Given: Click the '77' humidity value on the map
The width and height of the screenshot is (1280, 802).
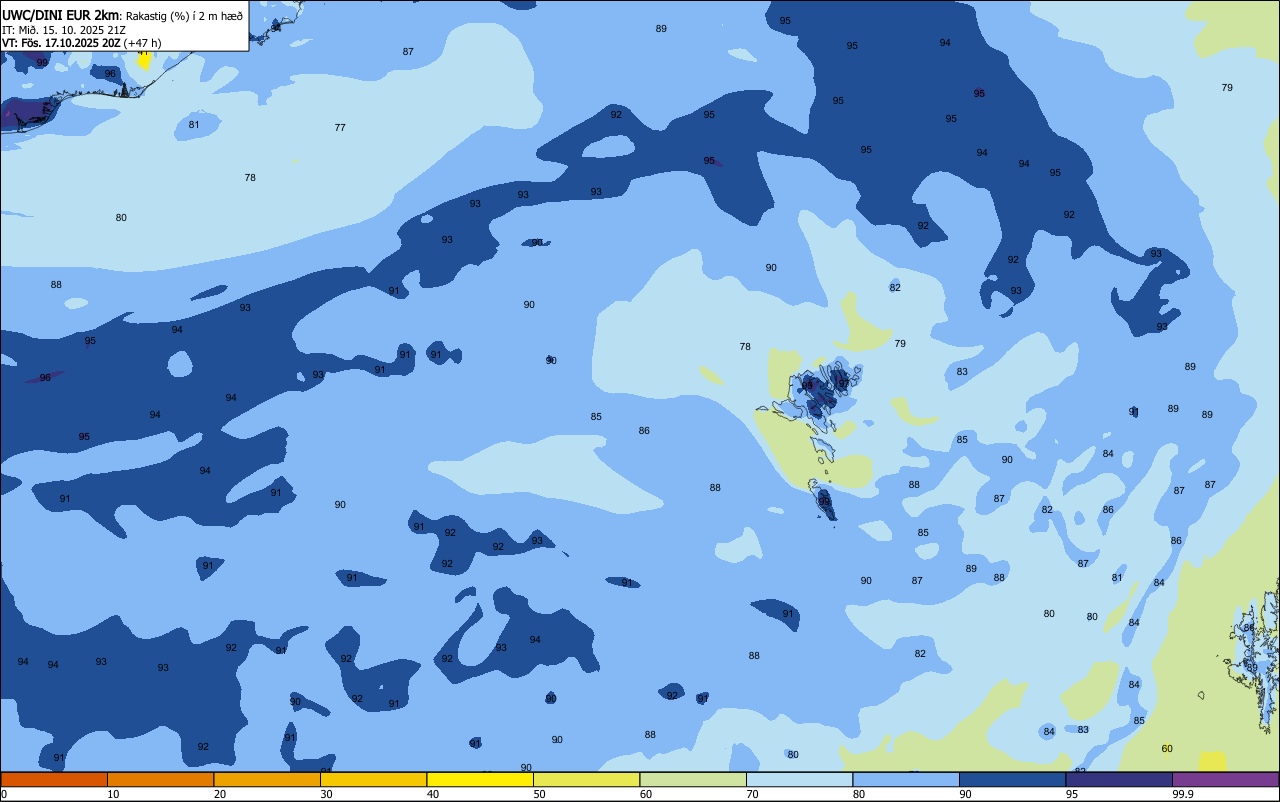Looking at the screenshot, I should click(x=340, y=128).
